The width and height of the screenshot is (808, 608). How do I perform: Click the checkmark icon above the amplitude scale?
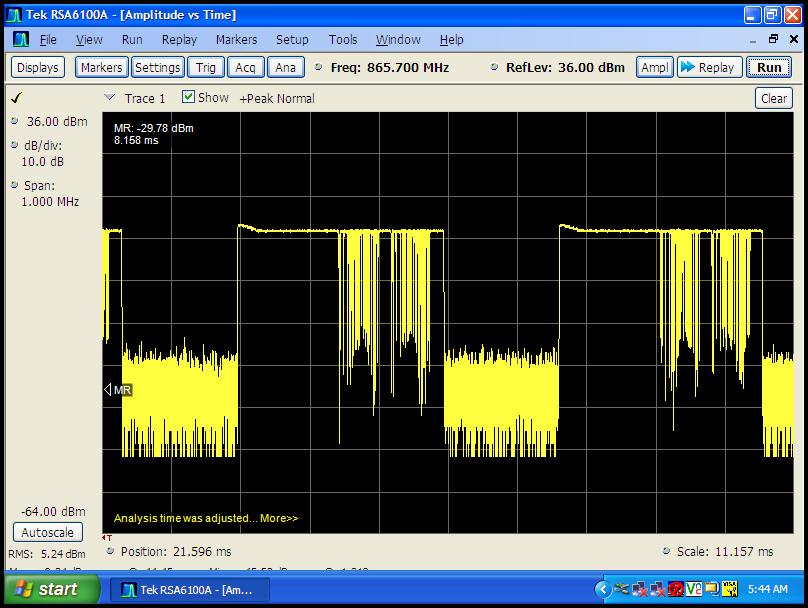click(16, 98)
